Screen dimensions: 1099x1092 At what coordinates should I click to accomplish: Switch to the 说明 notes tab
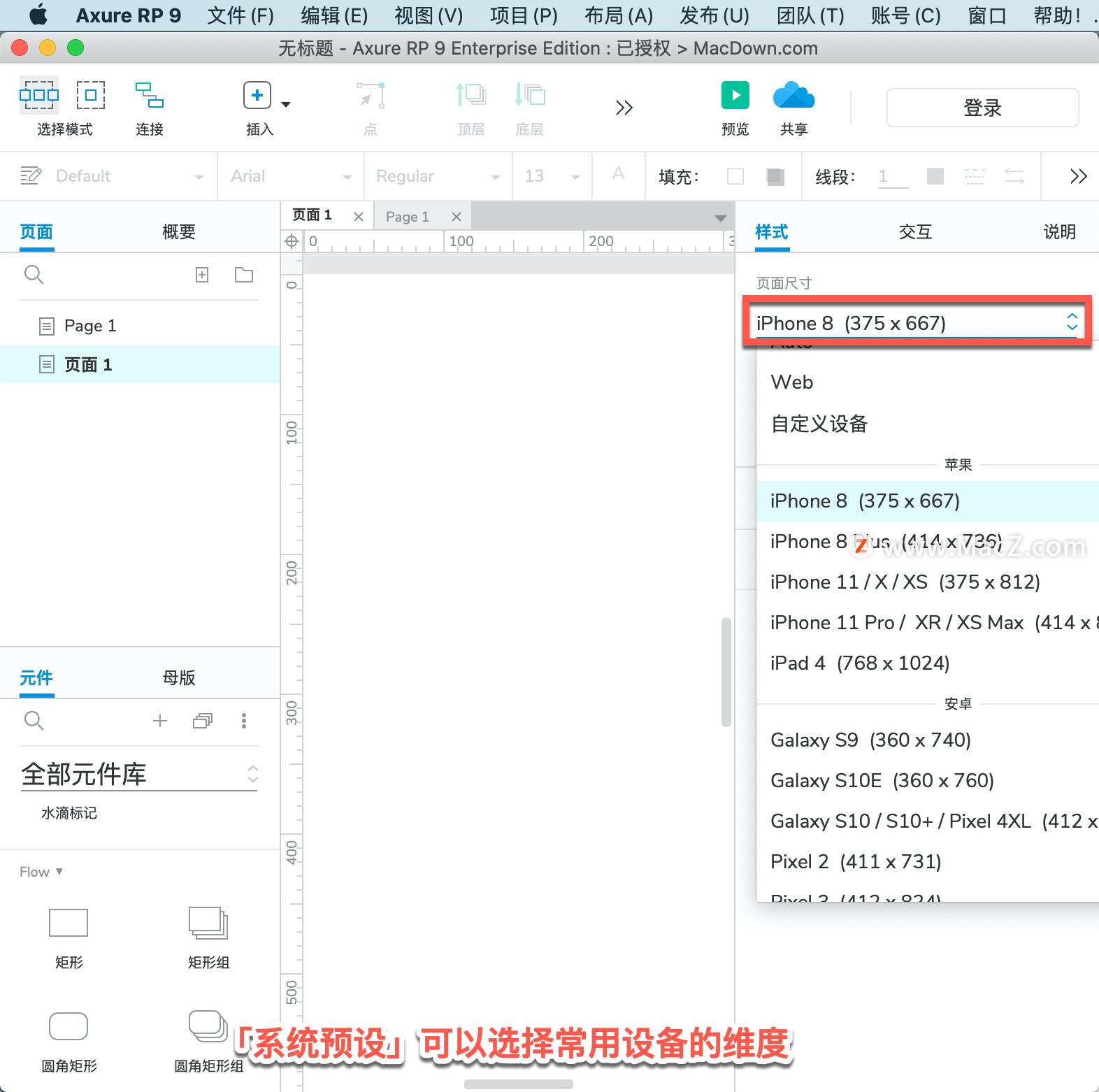(1059, 232)
